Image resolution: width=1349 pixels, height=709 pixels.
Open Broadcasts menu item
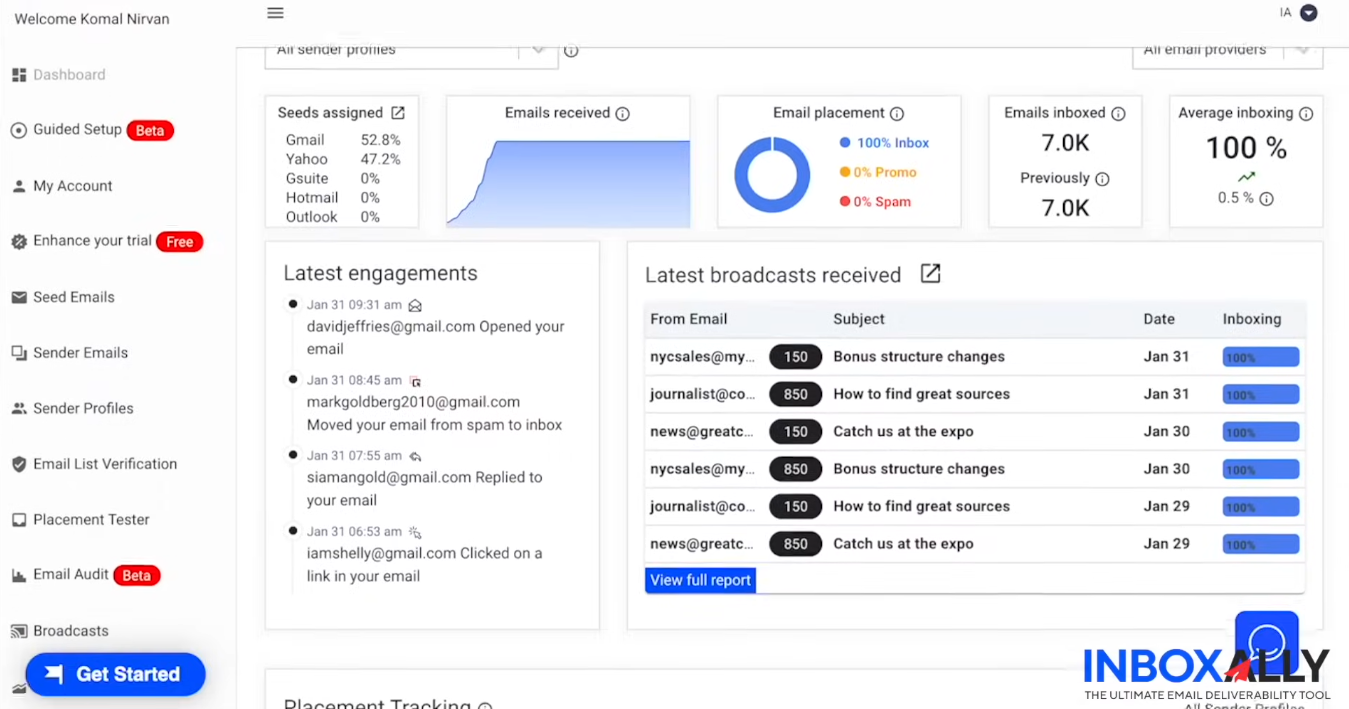(71, 631)
